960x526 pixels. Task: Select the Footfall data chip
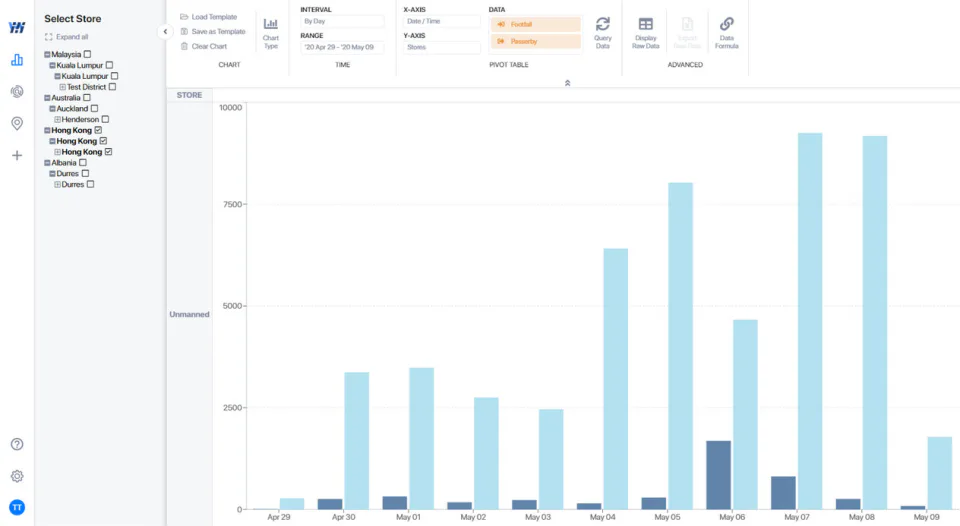point(536,24)
